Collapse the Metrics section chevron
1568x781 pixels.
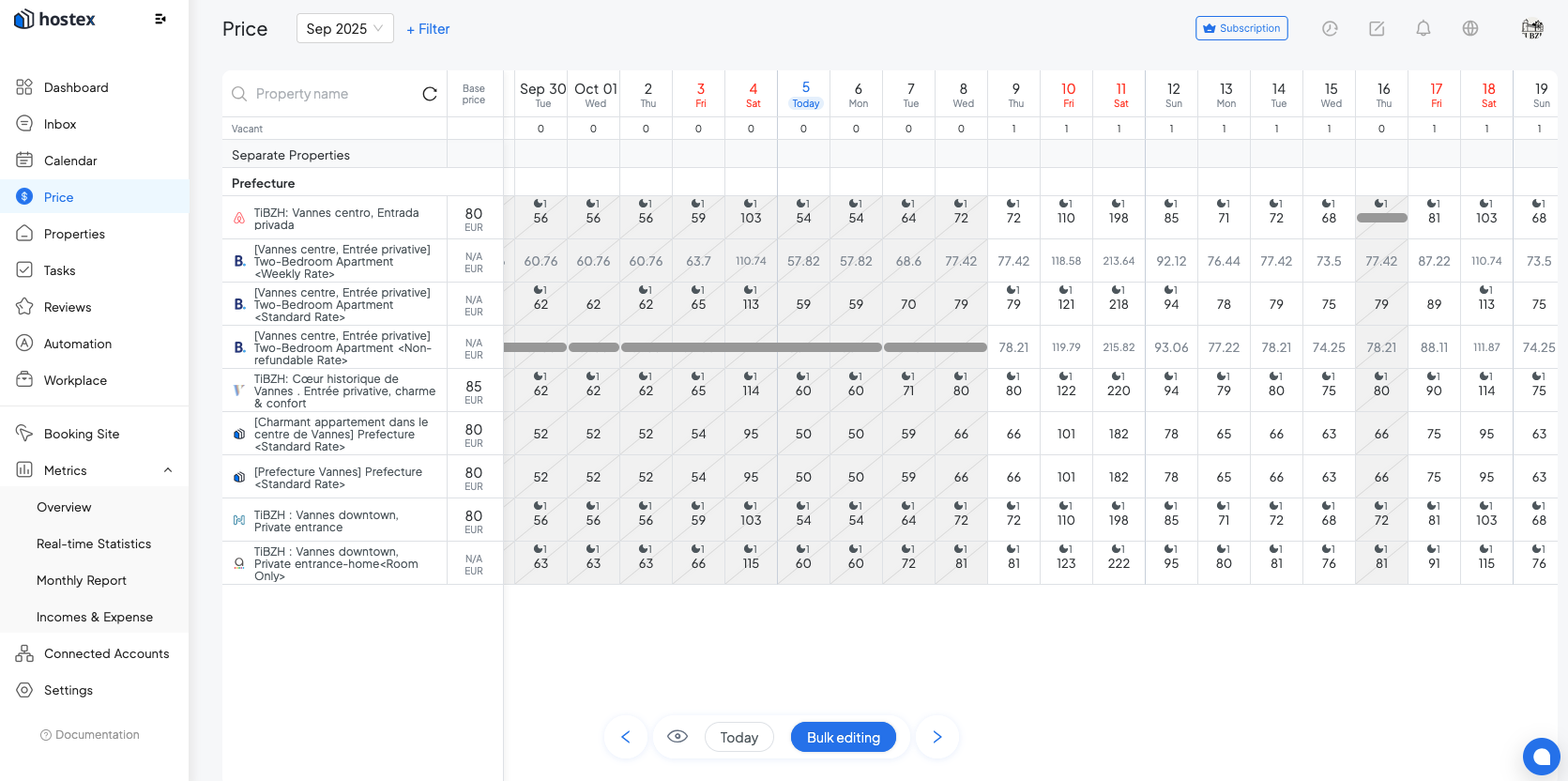[168, 470]
